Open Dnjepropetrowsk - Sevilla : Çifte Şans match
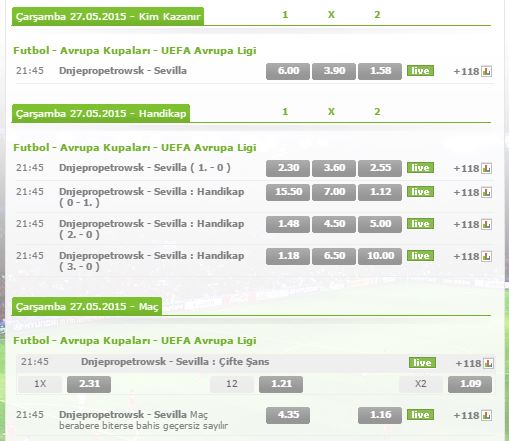This screenshot has width=509, height=441. [175, 362]
